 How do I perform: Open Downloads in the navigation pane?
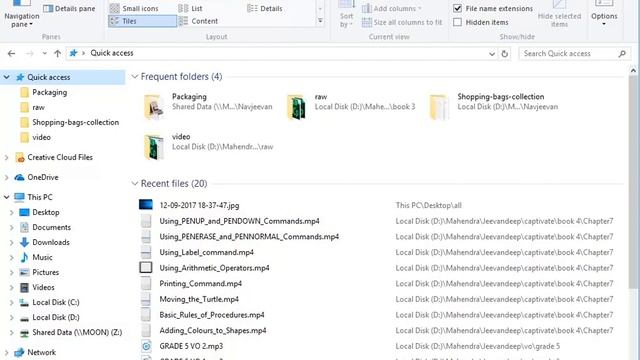tap(51, 242)
